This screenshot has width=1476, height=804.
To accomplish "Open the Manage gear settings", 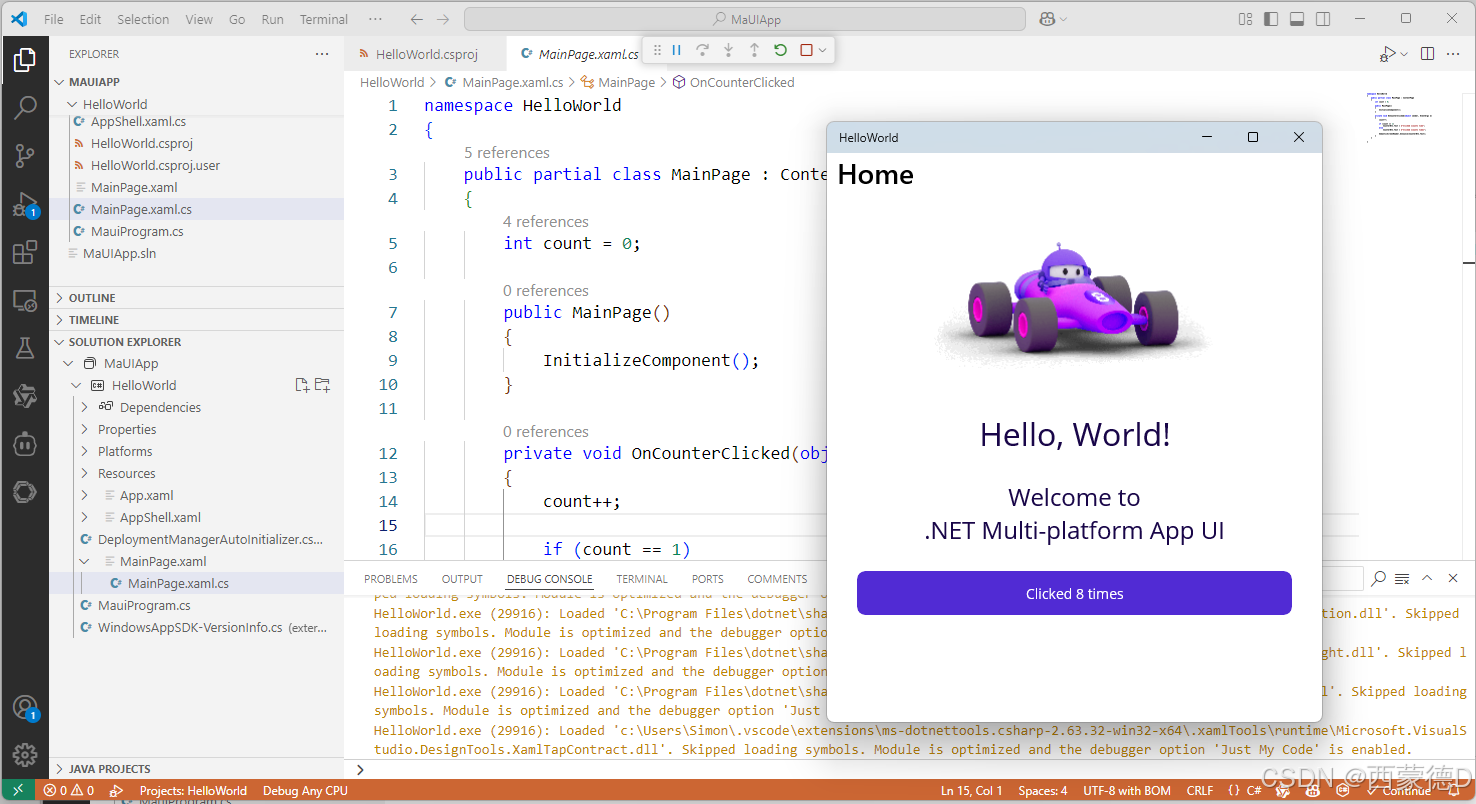I will point(25,755).
